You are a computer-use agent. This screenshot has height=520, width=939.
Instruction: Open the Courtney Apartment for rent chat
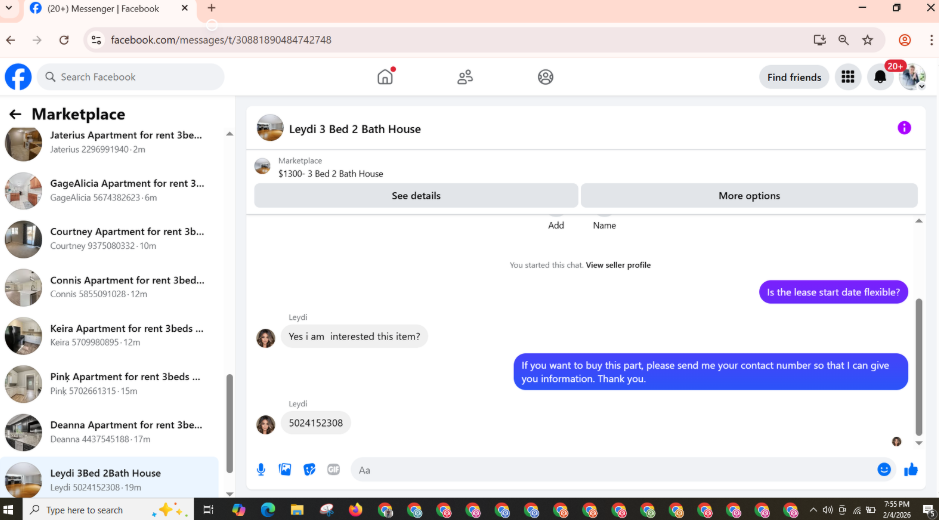click(x=110, y=239)
